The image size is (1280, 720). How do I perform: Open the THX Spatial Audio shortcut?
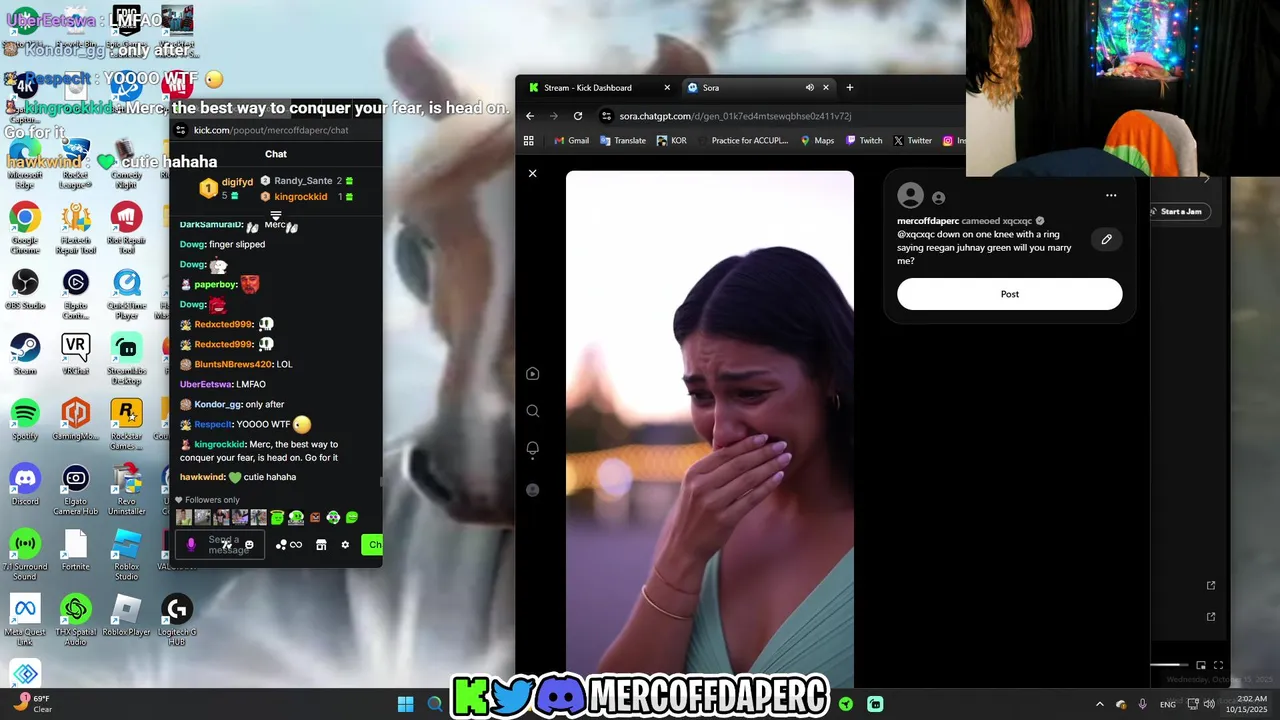[x=76, y=620]
